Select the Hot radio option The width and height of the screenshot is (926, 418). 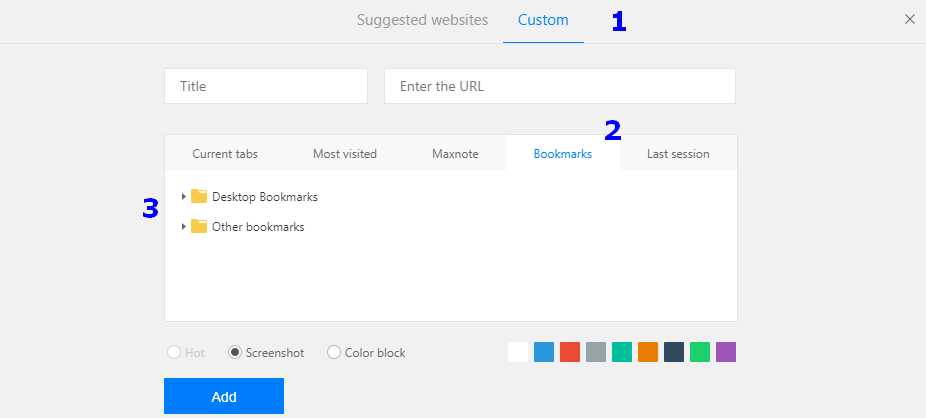[174, 353]
